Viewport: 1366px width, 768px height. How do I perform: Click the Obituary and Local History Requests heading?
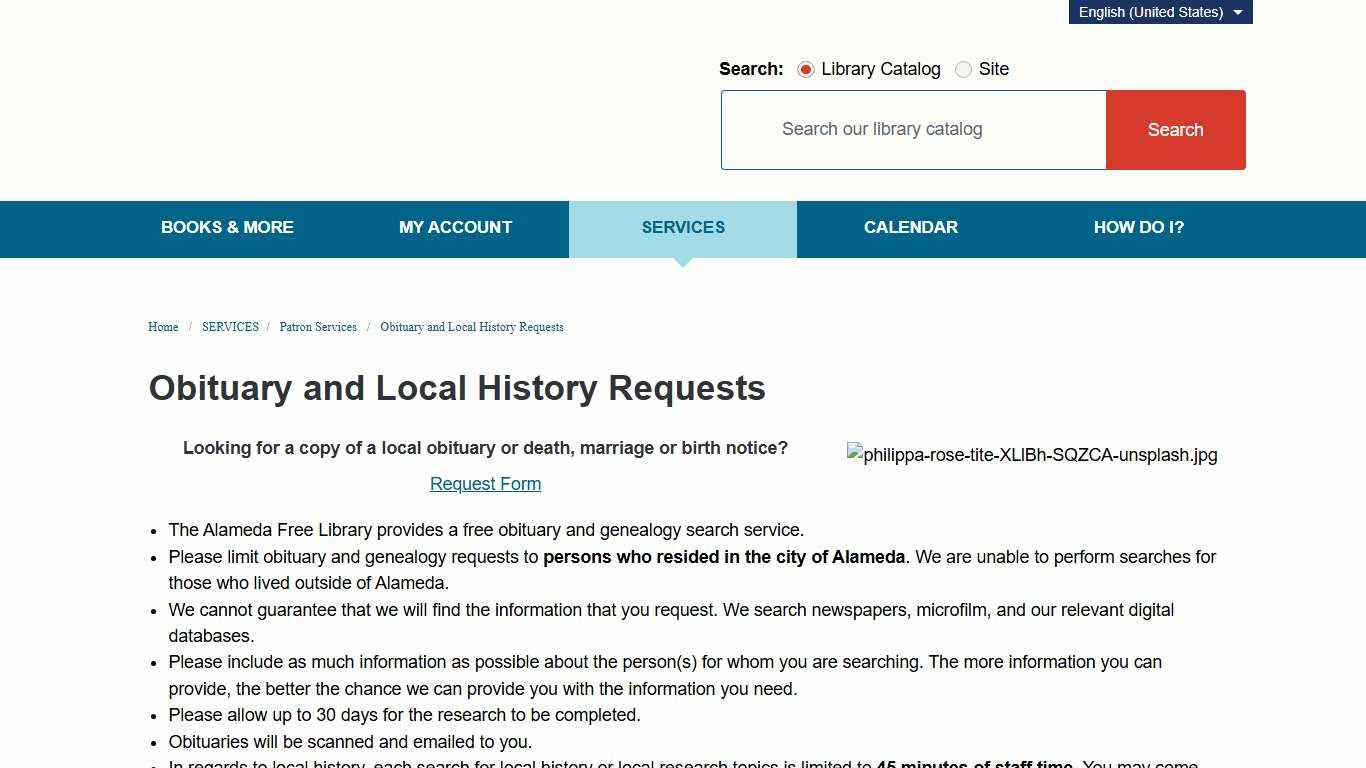[457, 388]
